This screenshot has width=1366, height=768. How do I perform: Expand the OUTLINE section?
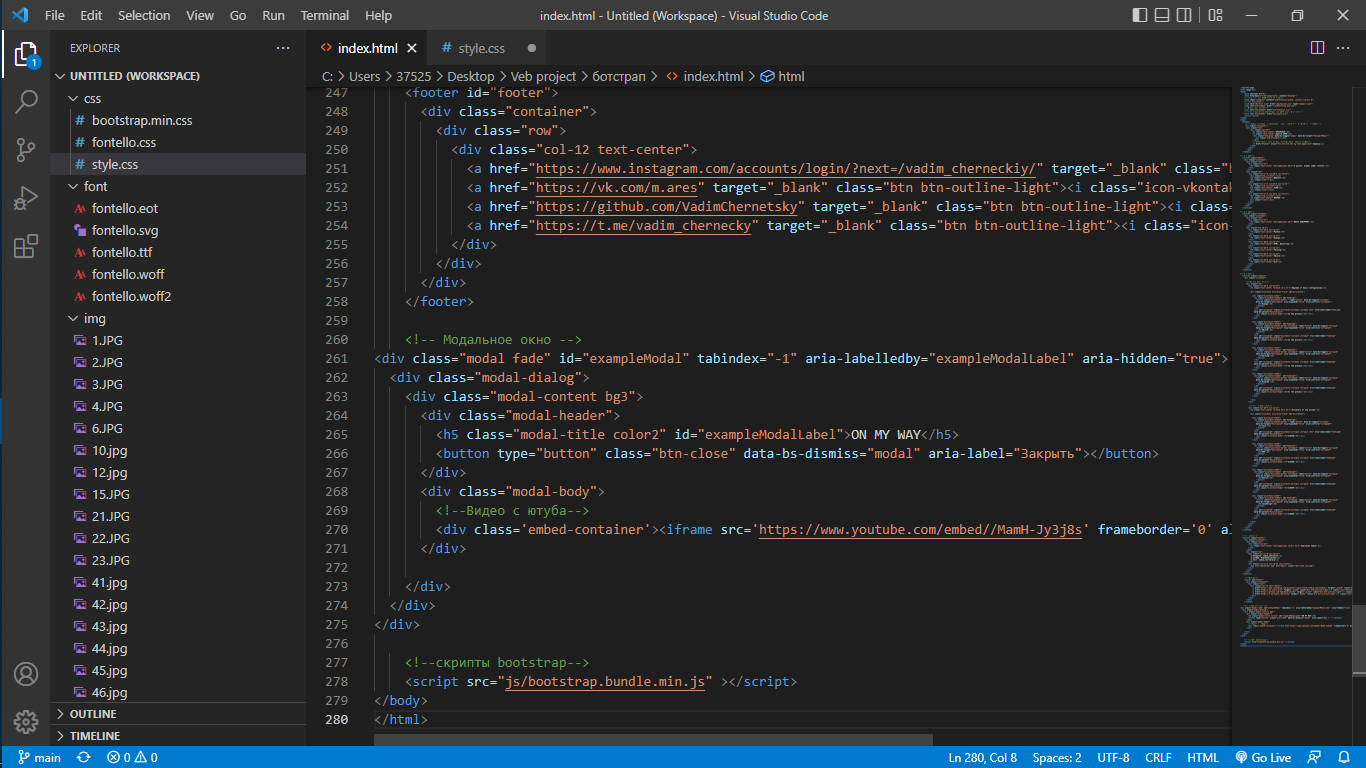[x=93, y=714]
